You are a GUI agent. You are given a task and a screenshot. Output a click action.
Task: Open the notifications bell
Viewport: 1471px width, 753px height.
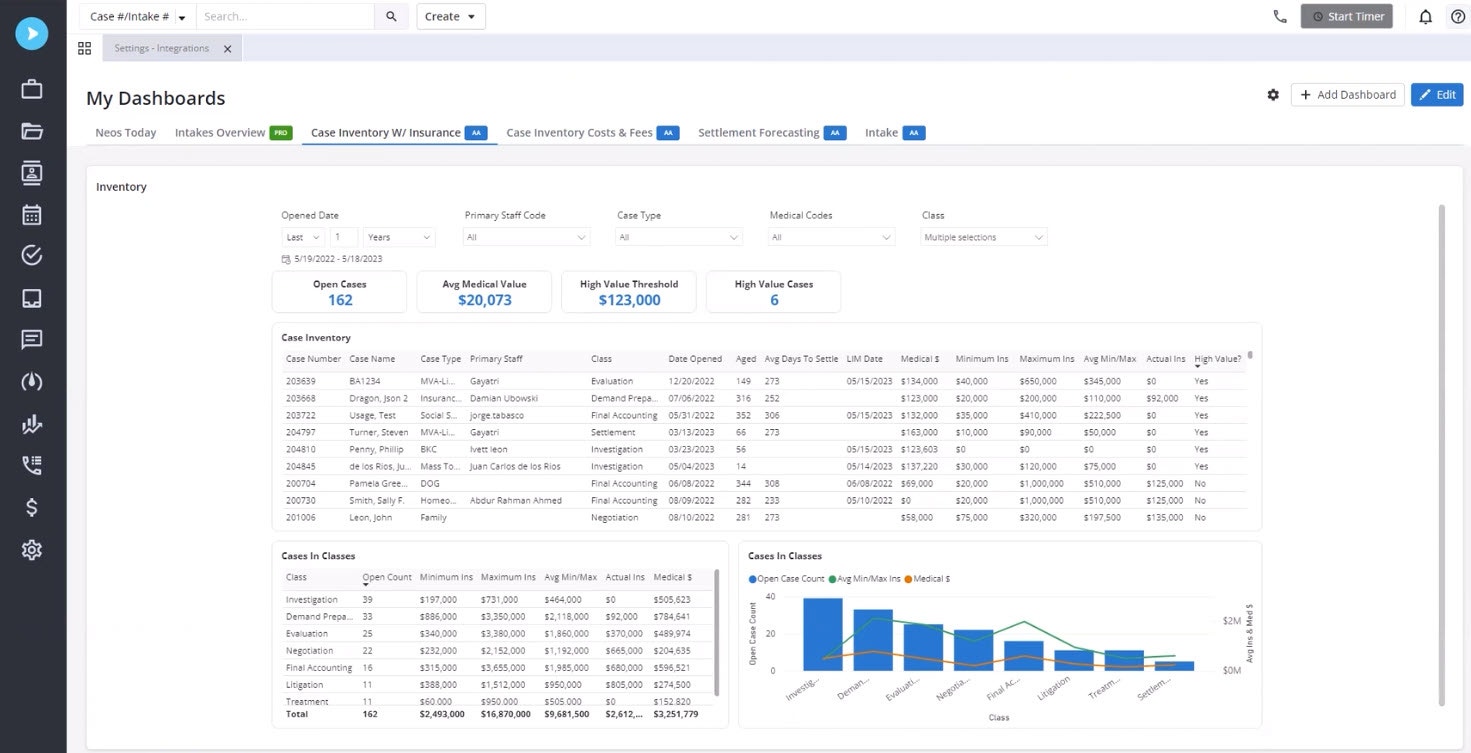click(1426, 17)
